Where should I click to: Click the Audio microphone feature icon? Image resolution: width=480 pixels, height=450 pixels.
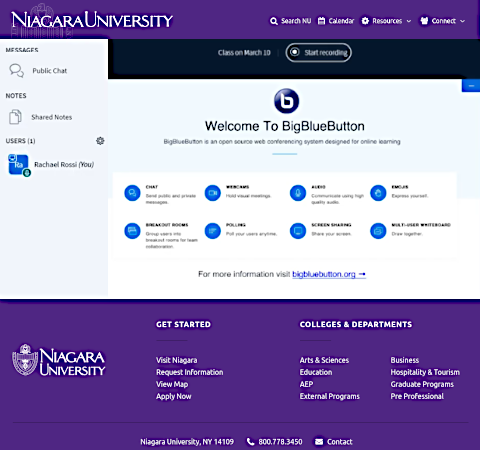click(298, 193)
